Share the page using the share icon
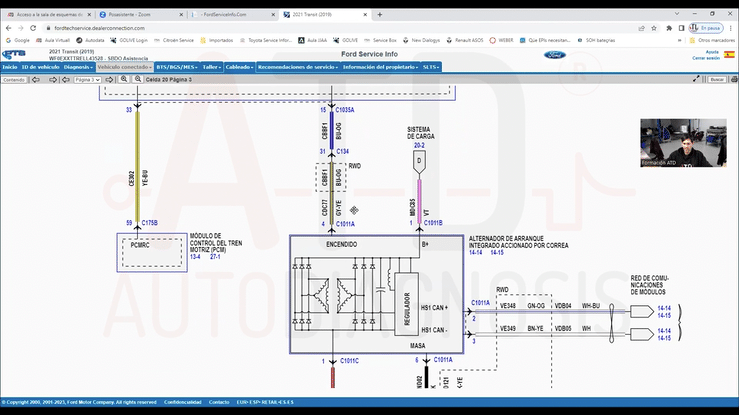This screenshot has width=739, height=415. point(641,28)
